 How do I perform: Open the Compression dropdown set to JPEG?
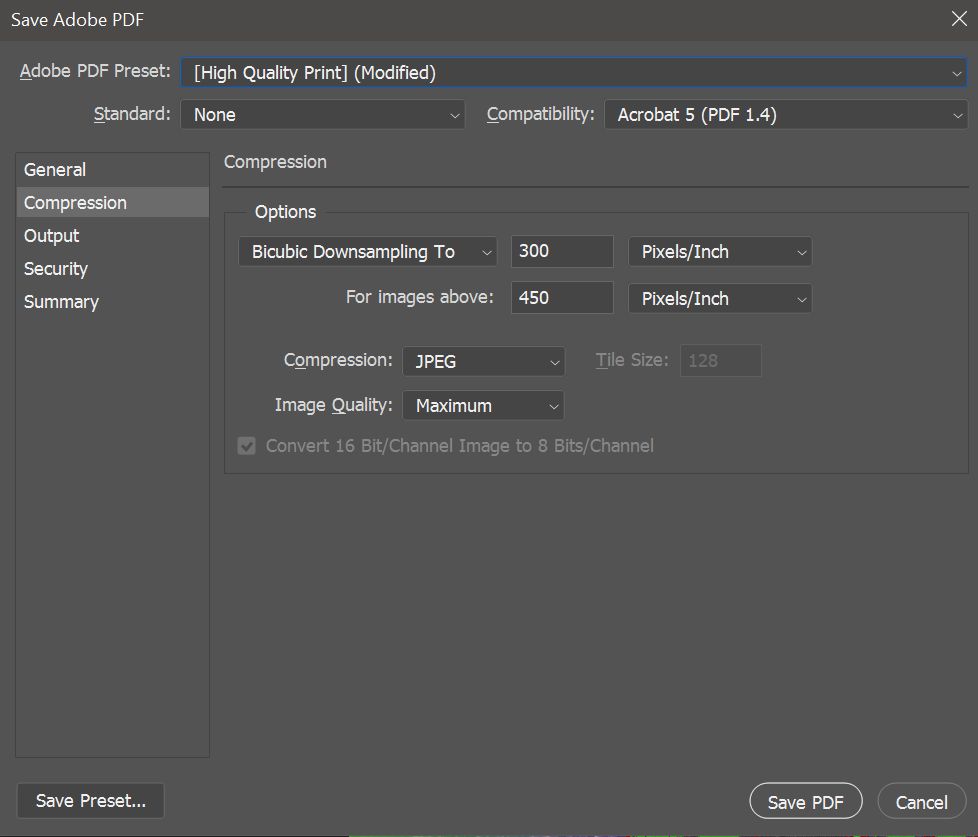(x=483, y=362)
